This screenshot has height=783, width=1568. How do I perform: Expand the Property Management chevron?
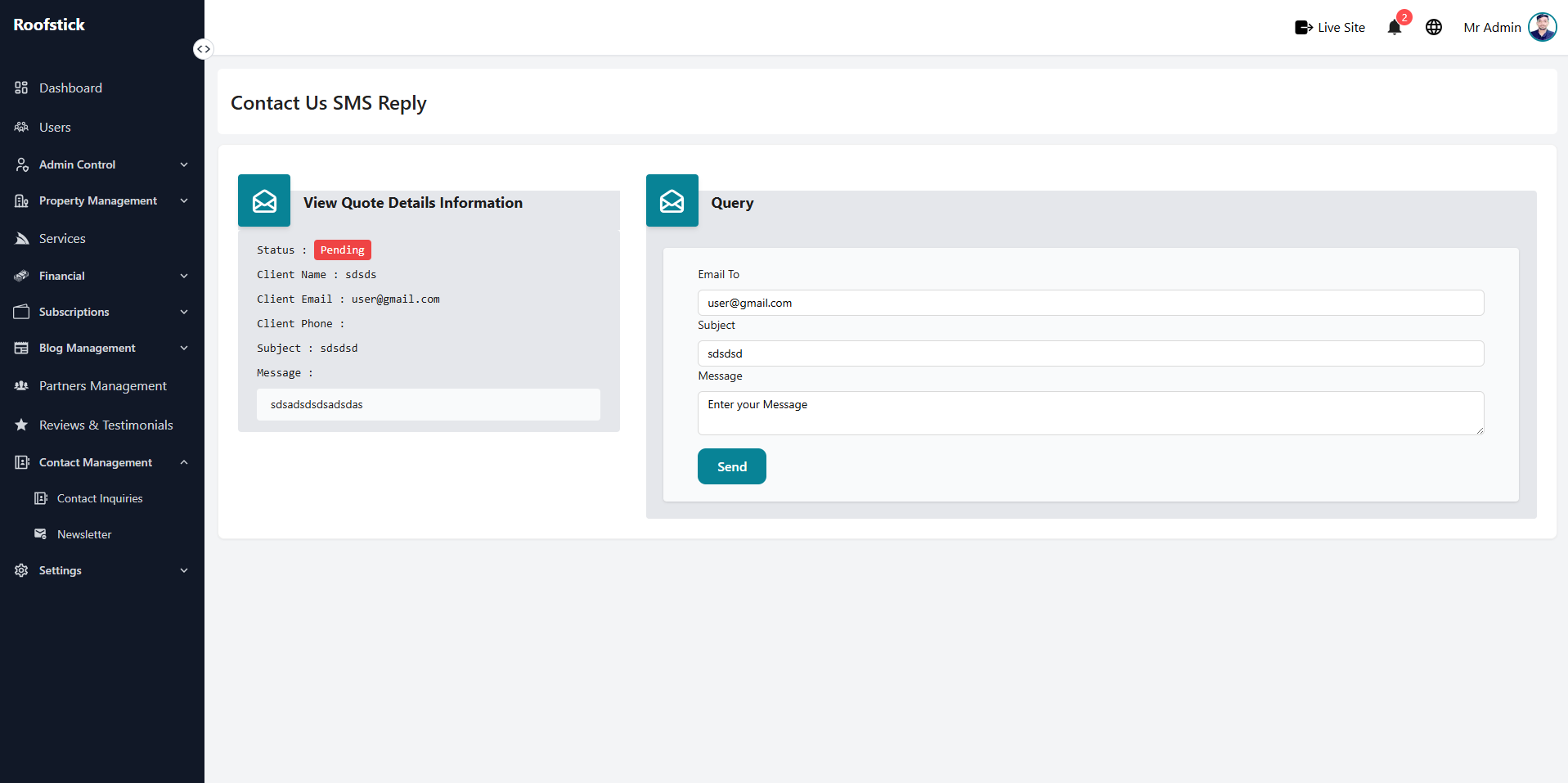coord(184,200)
